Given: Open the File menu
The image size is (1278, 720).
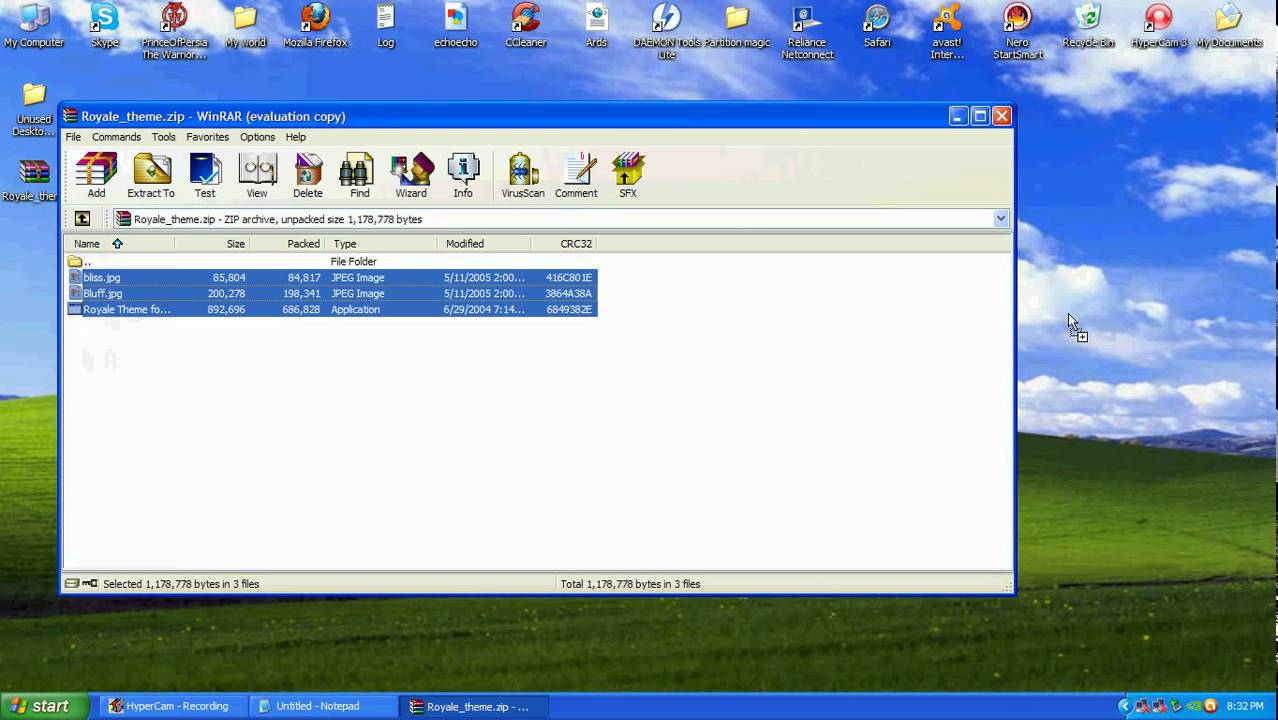Looking at the screenshot, I should [x=73, y=137].
